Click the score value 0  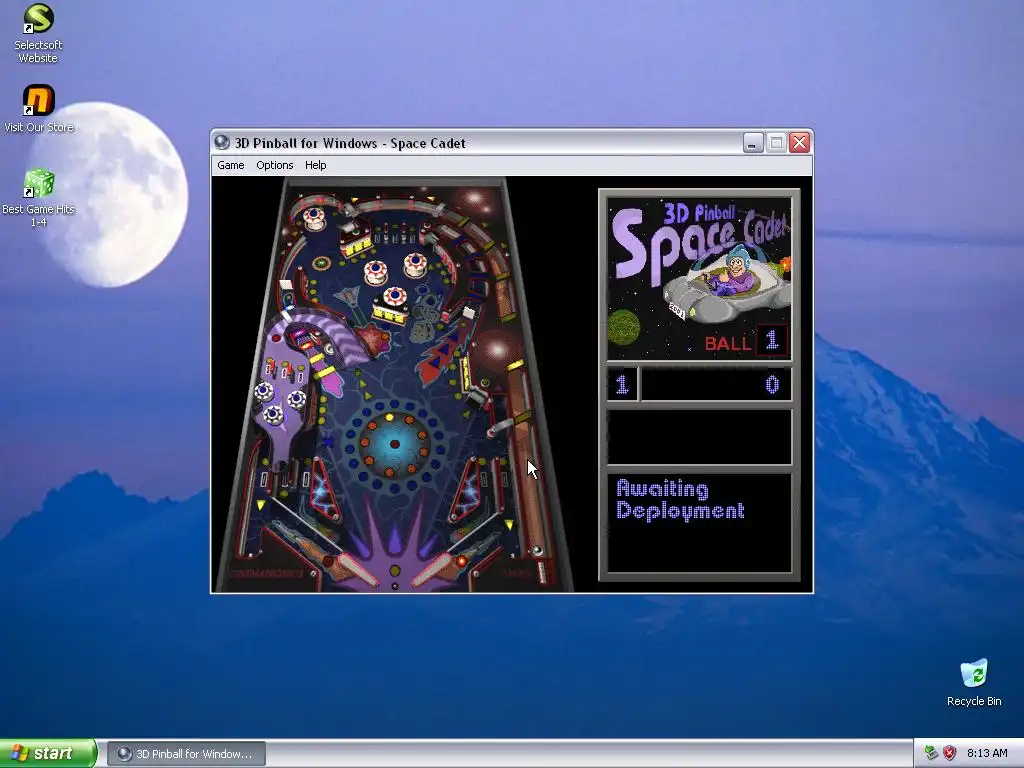(x=772, y=384)
